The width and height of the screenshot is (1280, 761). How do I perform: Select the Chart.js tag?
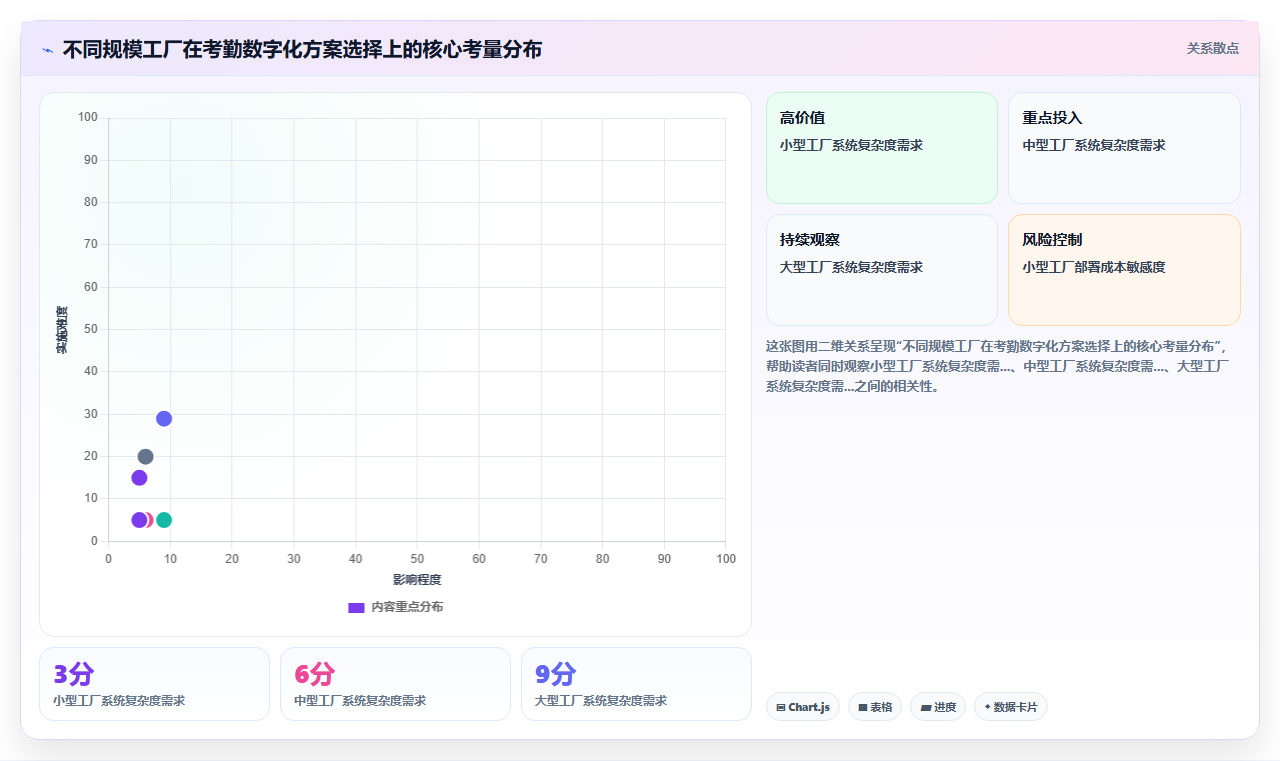click(x=803, y=707)
